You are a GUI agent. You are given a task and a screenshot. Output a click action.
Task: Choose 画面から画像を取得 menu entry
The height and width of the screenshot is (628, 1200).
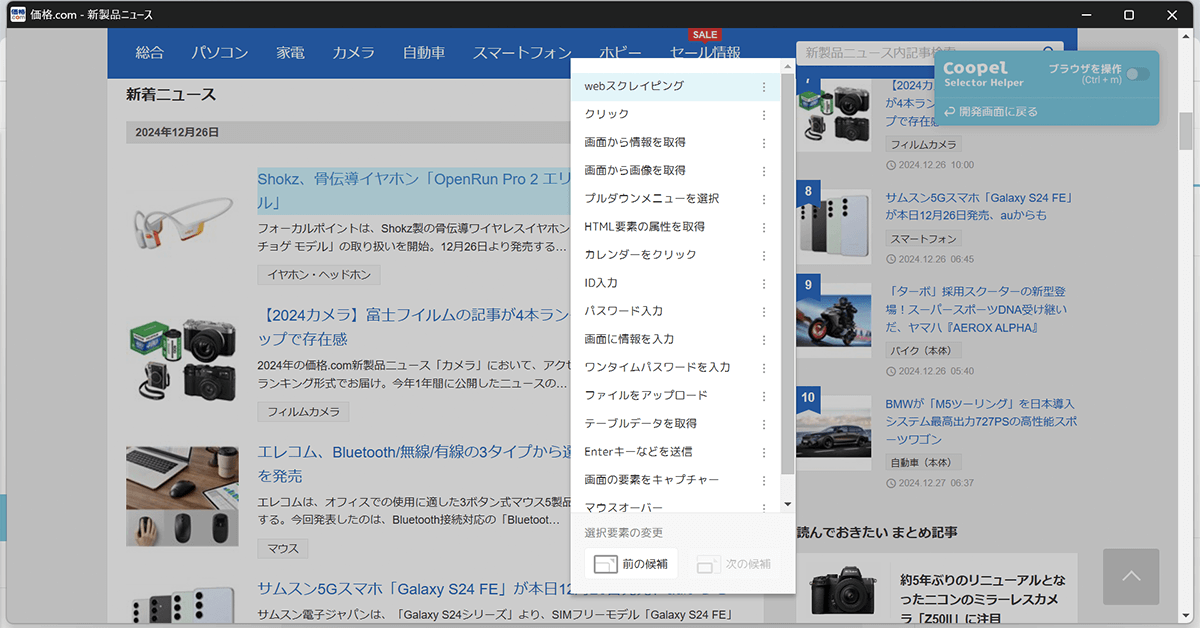coord(635,171)
